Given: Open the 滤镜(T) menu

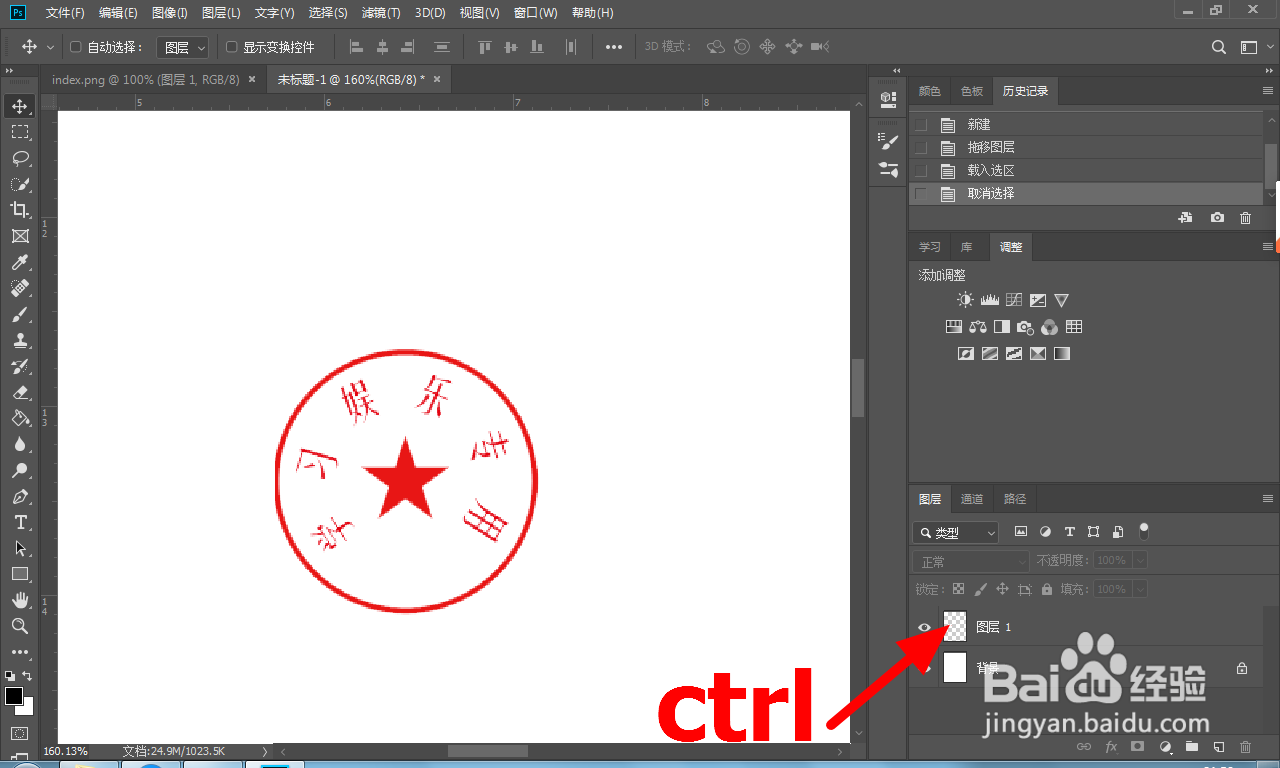Looking at the screenshot, I should click(381, 13).
